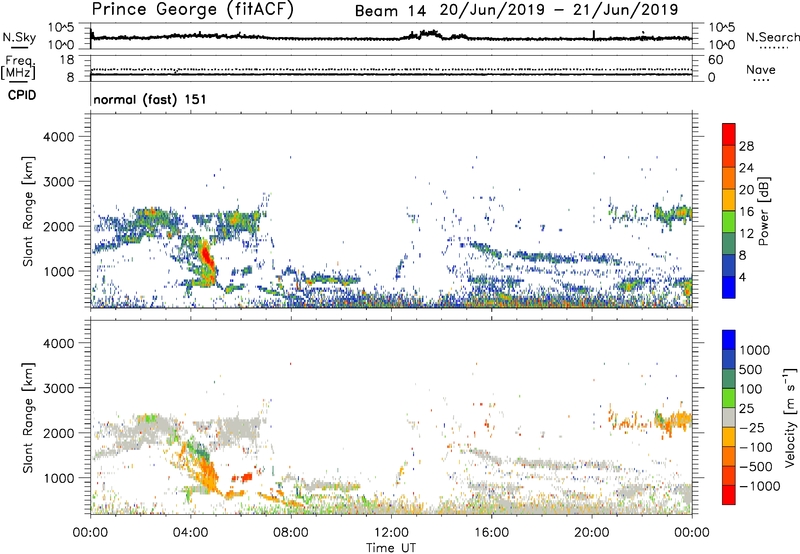Click the '-1000' Velocity color bar label
The width and height of the screenshot is (800, 554).
tap(759, 486)
